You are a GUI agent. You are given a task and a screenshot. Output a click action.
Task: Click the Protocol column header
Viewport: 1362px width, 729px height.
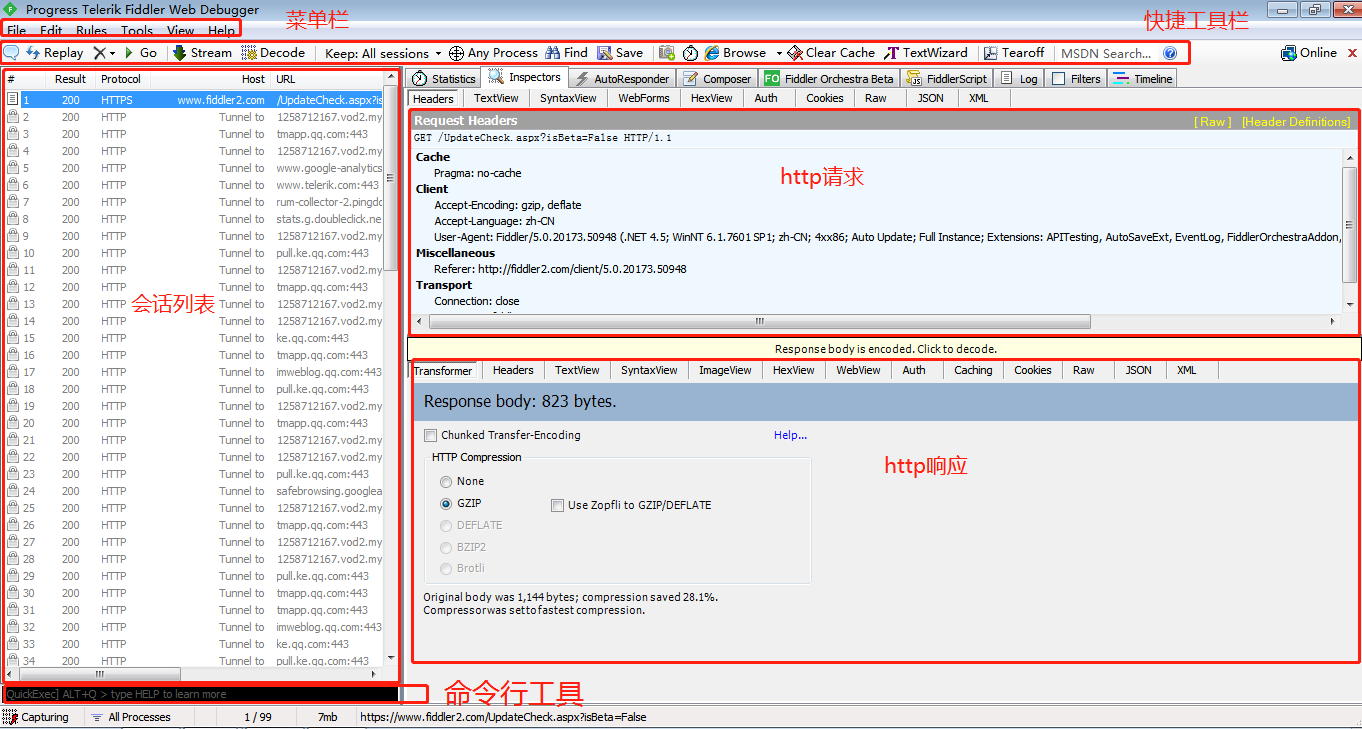click(121, 79)
